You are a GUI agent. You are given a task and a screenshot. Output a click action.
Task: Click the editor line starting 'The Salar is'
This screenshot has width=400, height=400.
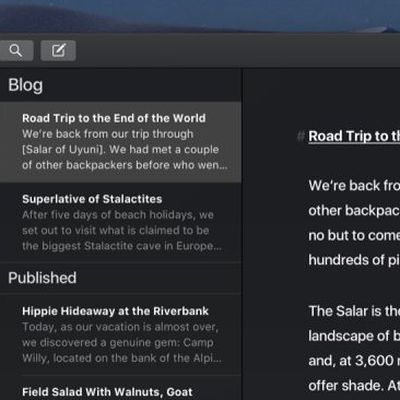click(354, 311)
